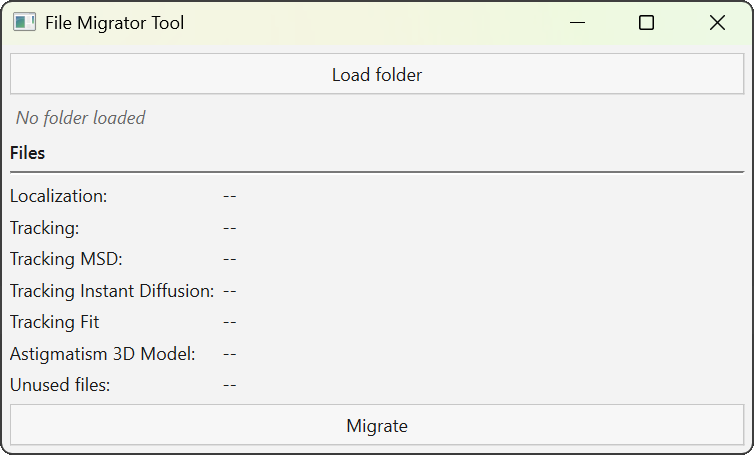The width and height of the screenshot is (754, 455).
Task: Click the Tracking label
Action: pos(45,228)
